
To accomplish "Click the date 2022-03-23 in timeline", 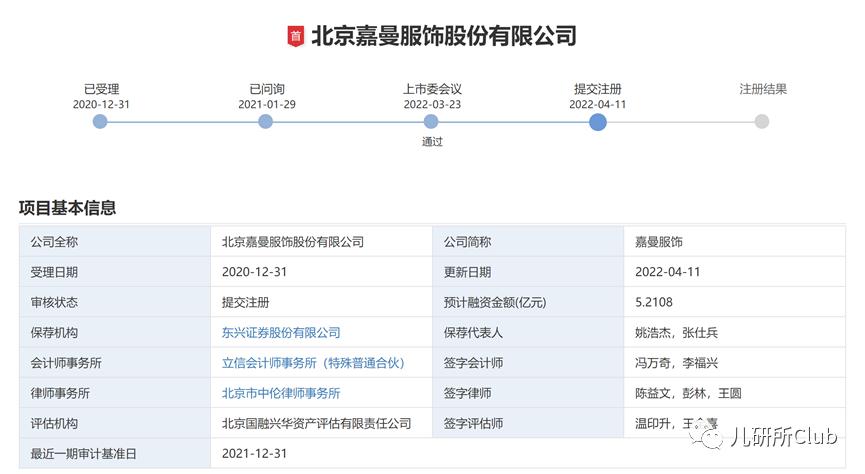I will 432,104.
